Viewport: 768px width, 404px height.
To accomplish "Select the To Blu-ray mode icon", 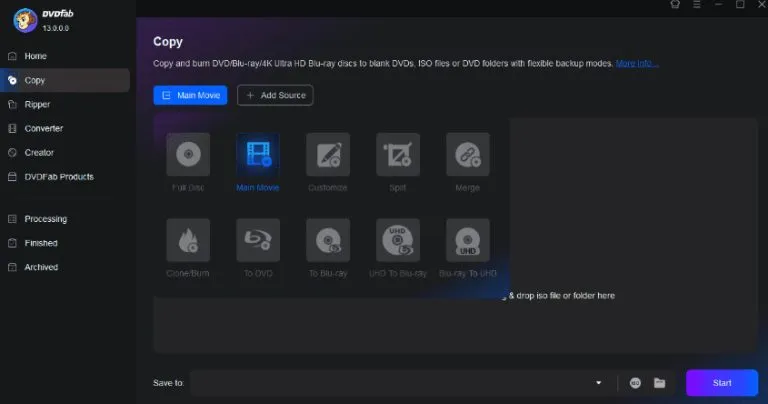I will tap(328, 240).
